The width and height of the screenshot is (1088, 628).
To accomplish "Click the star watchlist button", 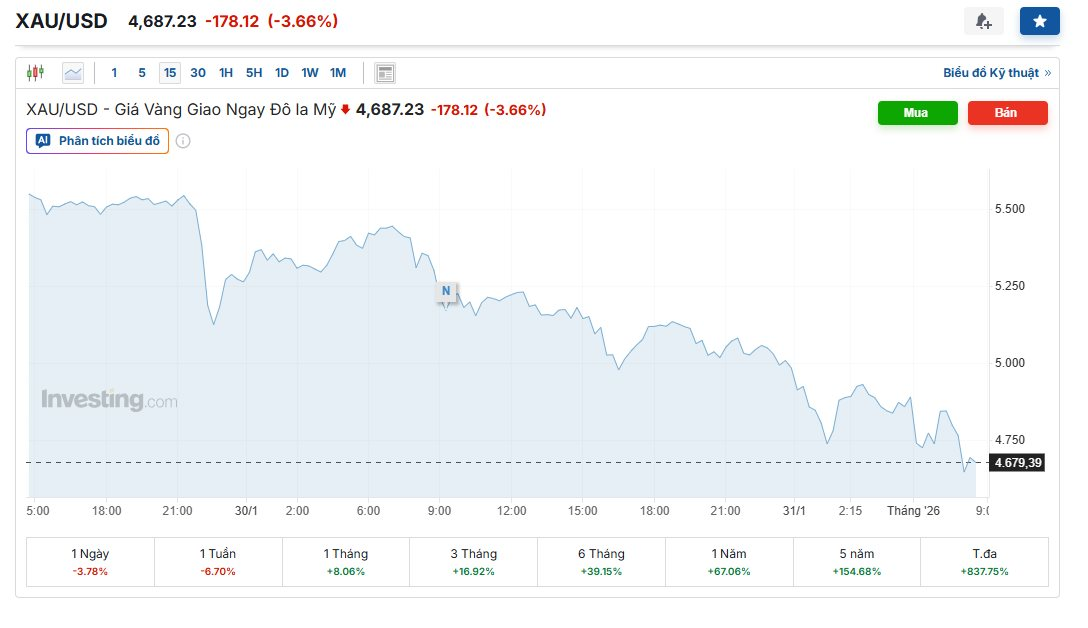I will point(1039,21).
